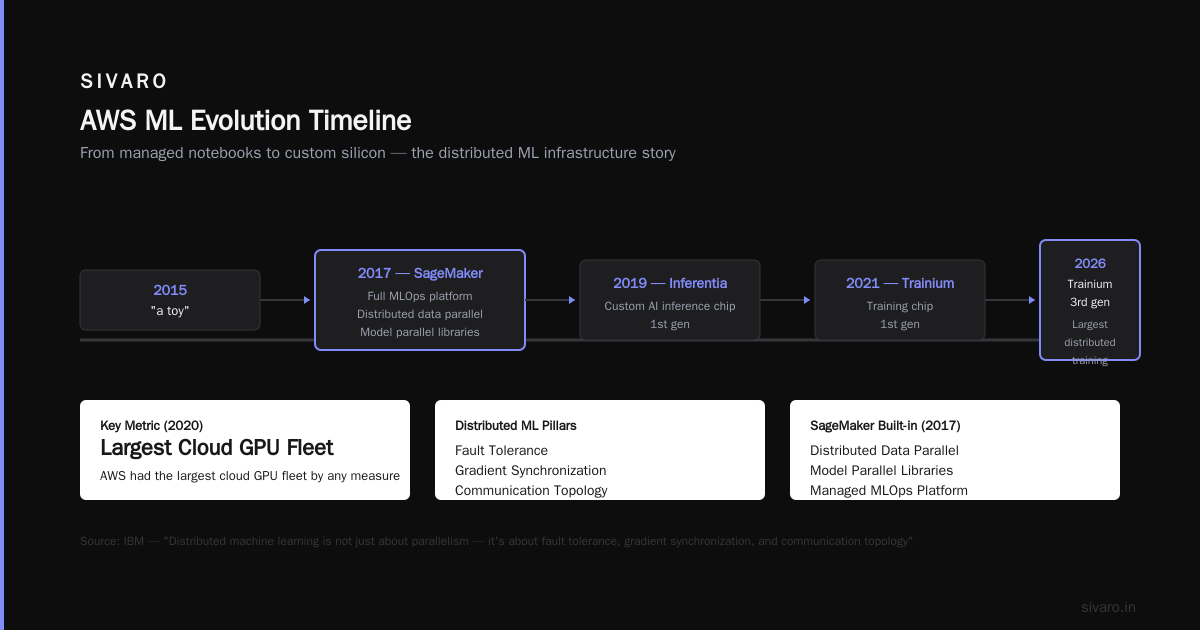Select the 2017 — SageMaker timeline card

click(x=420, y=300)
